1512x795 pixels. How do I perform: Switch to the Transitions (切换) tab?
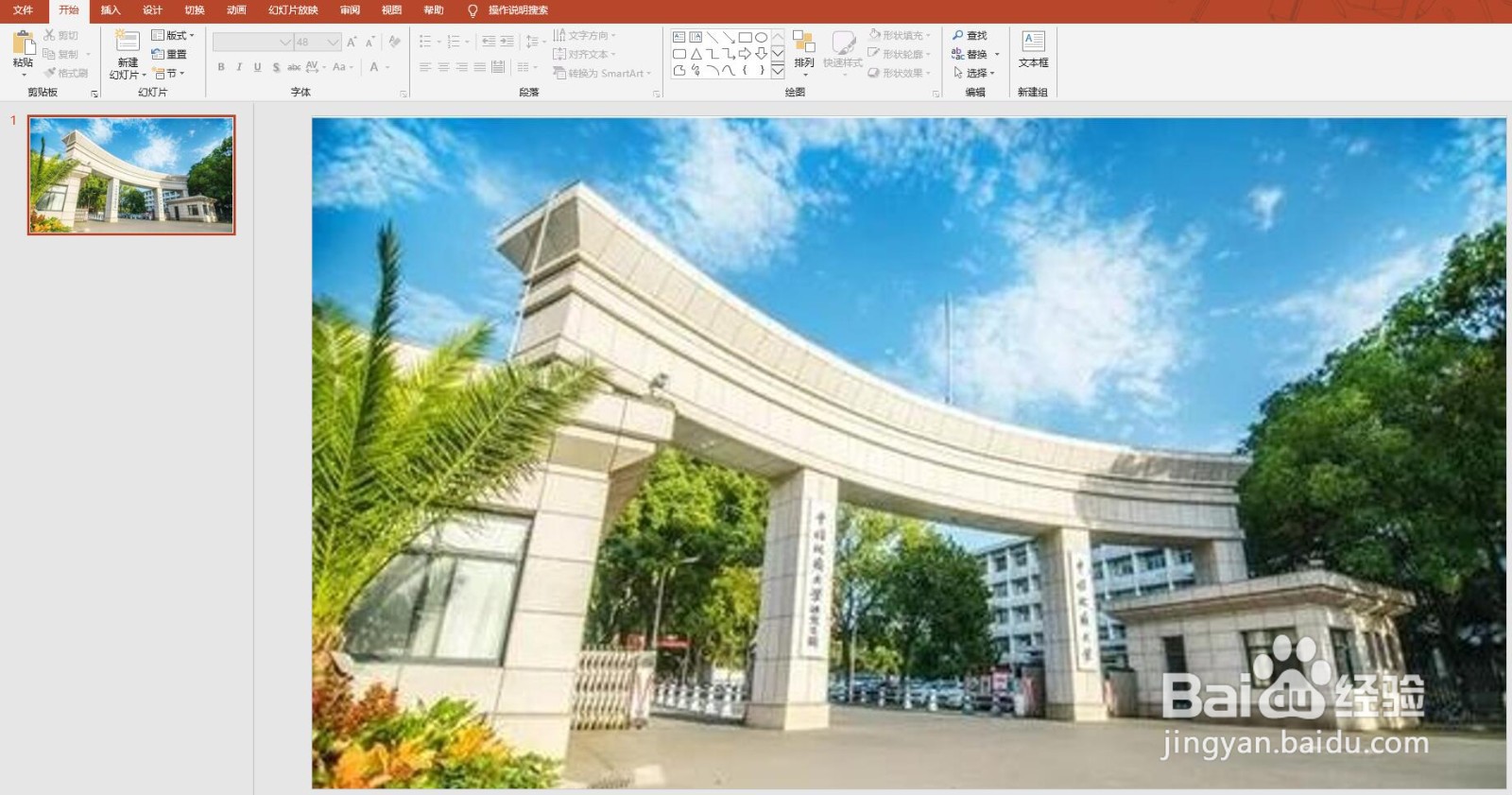tap(195, 10)
